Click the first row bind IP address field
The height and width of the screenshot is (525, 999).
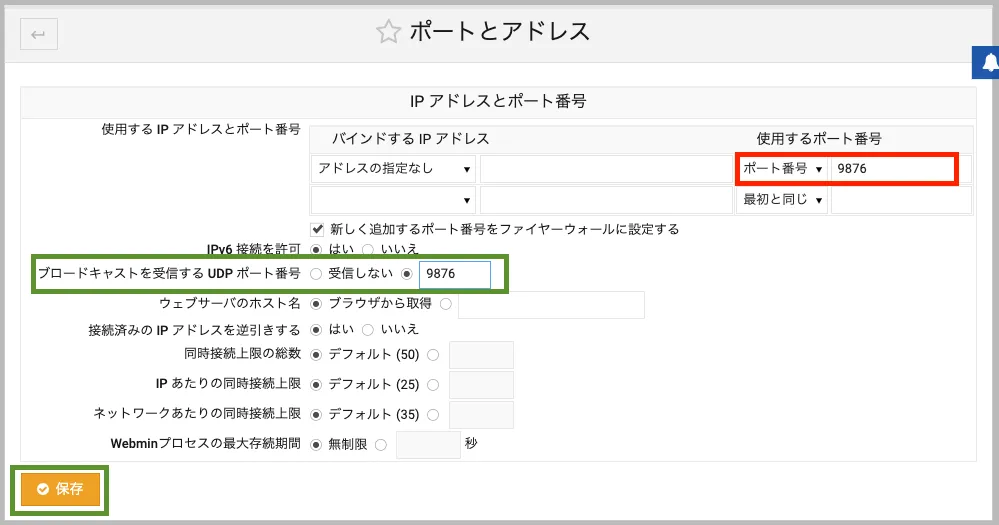coord(606,169)
